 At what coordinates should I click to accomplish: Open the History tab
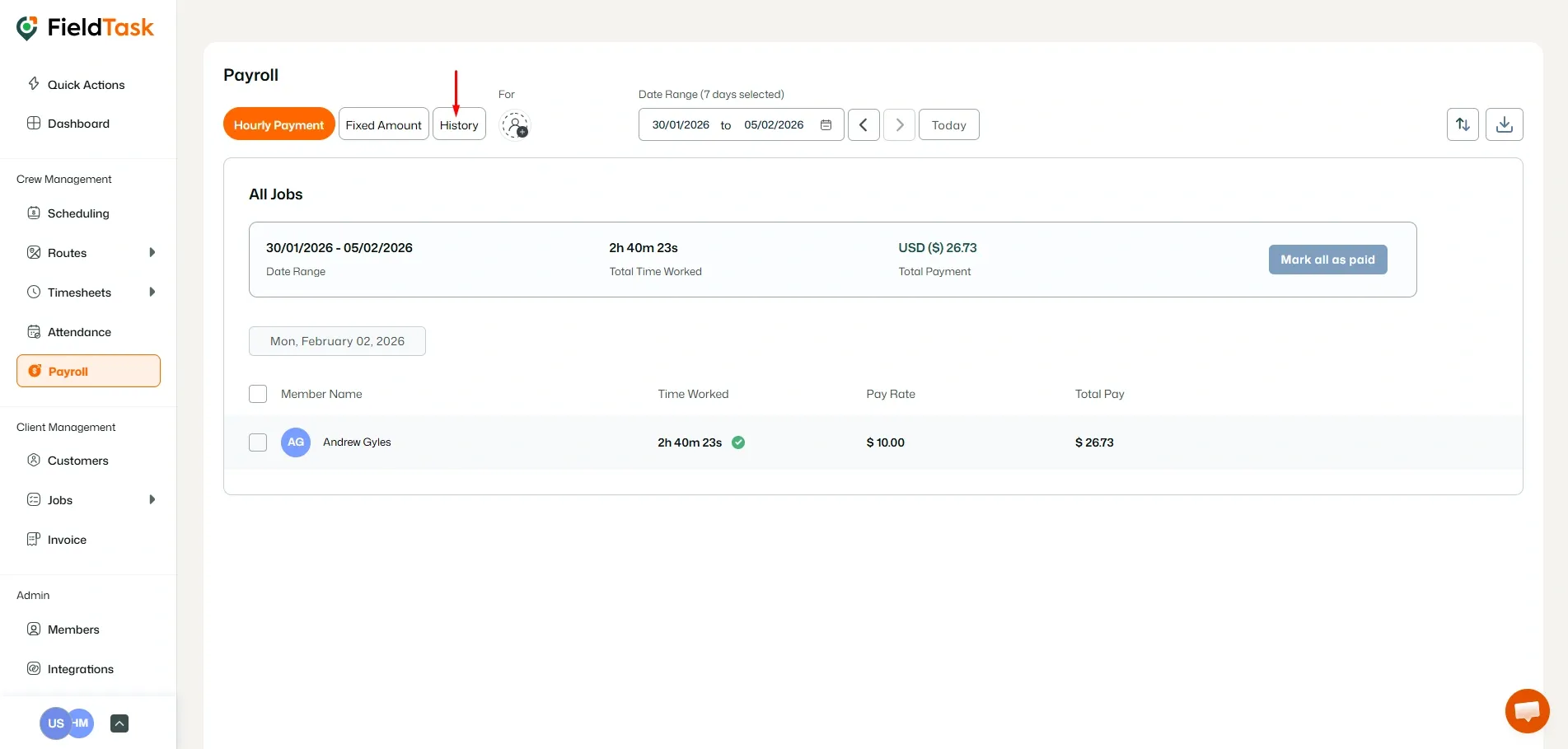pyautogui.click(x=459, y=124)
